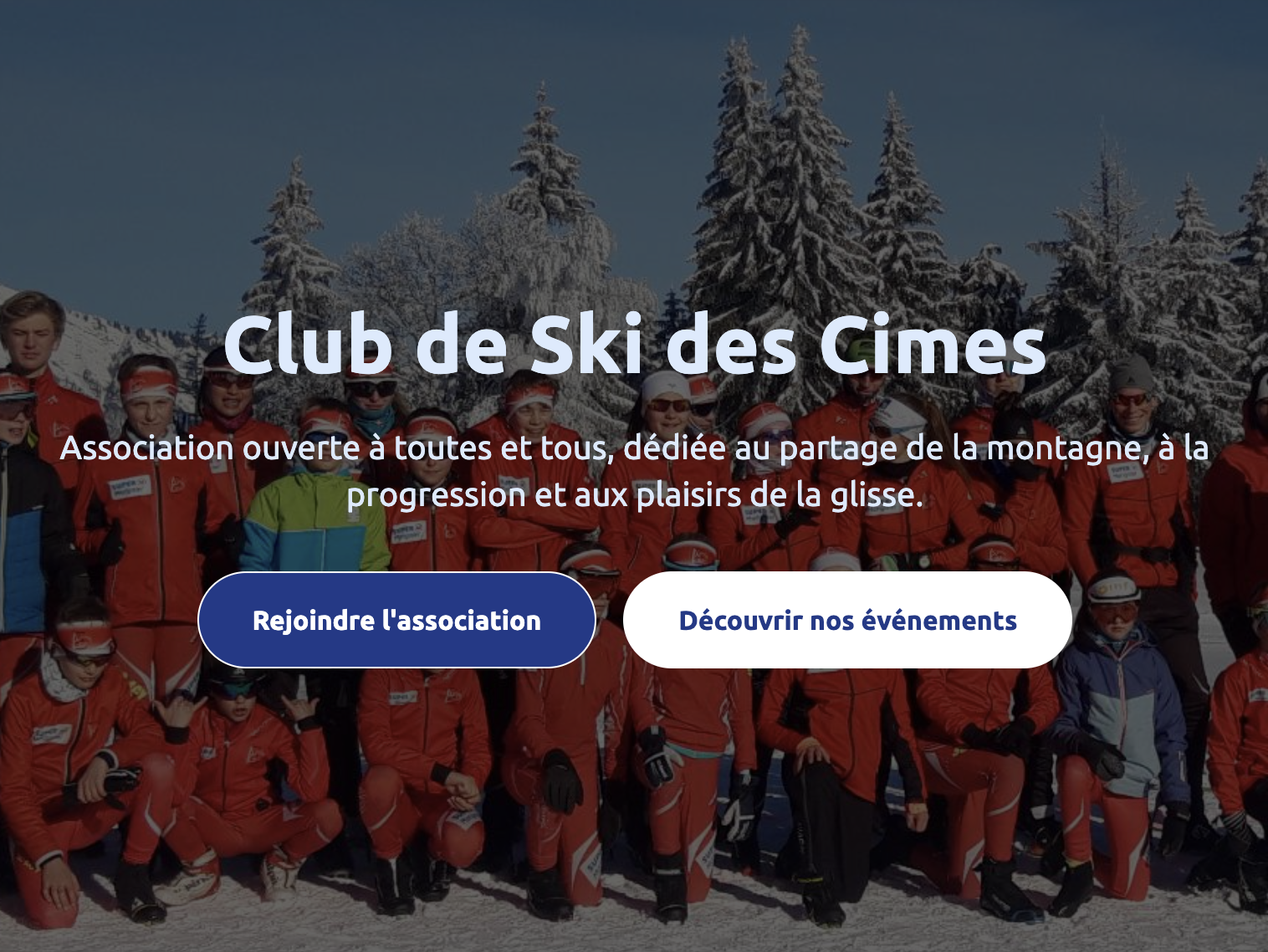Open "Découvrir nos événements" button
This screenshot has width=1268, height=952.
(x=847, y=620)
